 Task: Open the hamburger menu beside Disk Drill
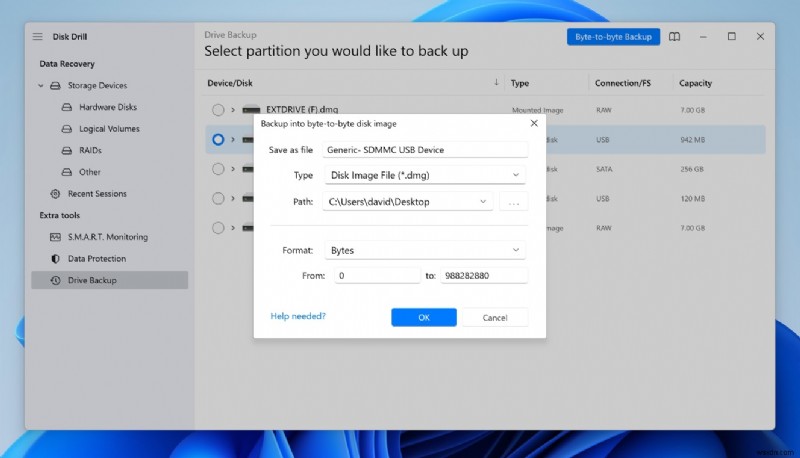(x=37, y=37)
